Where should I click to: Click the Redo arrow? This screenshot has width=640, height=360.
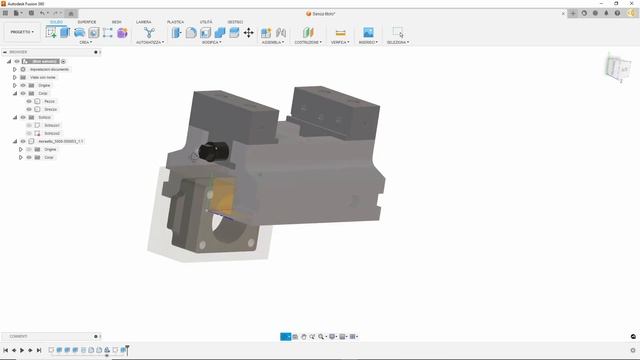coord(56,13)
